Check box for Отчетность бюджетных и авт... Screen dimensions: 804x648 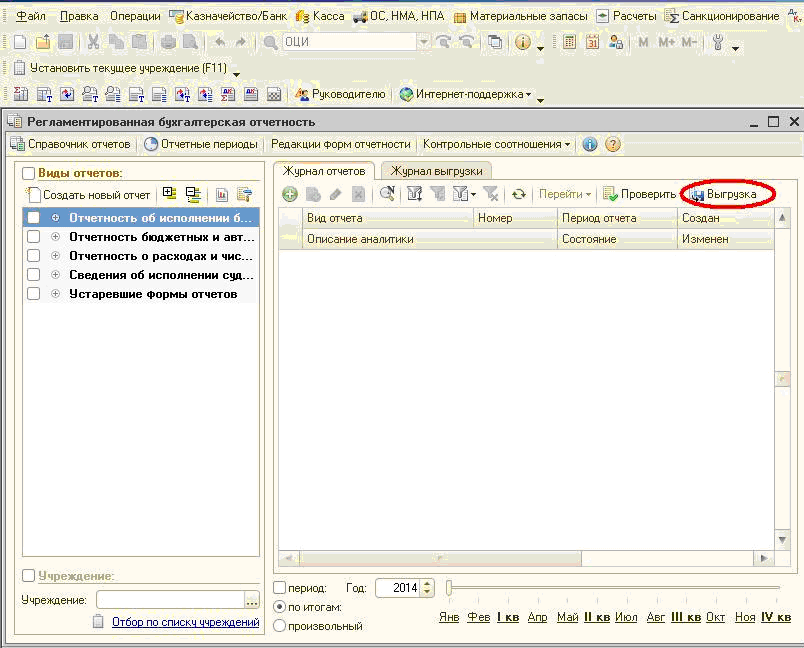point(33,237)
